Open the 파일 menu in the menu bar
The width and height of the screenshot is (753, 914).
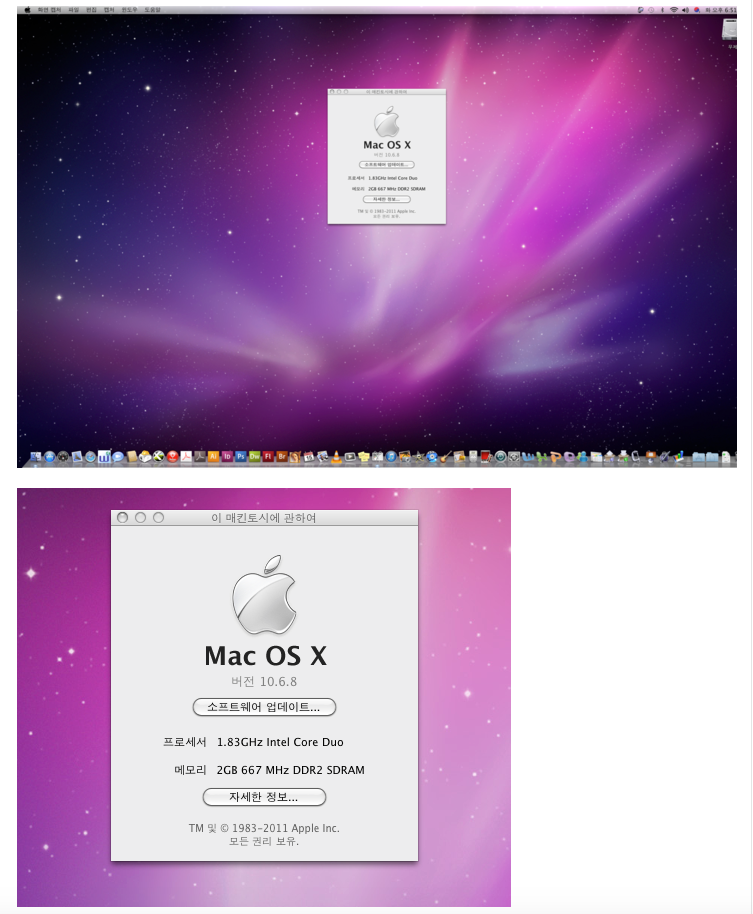pyautogui.click(x=73, y=9)
